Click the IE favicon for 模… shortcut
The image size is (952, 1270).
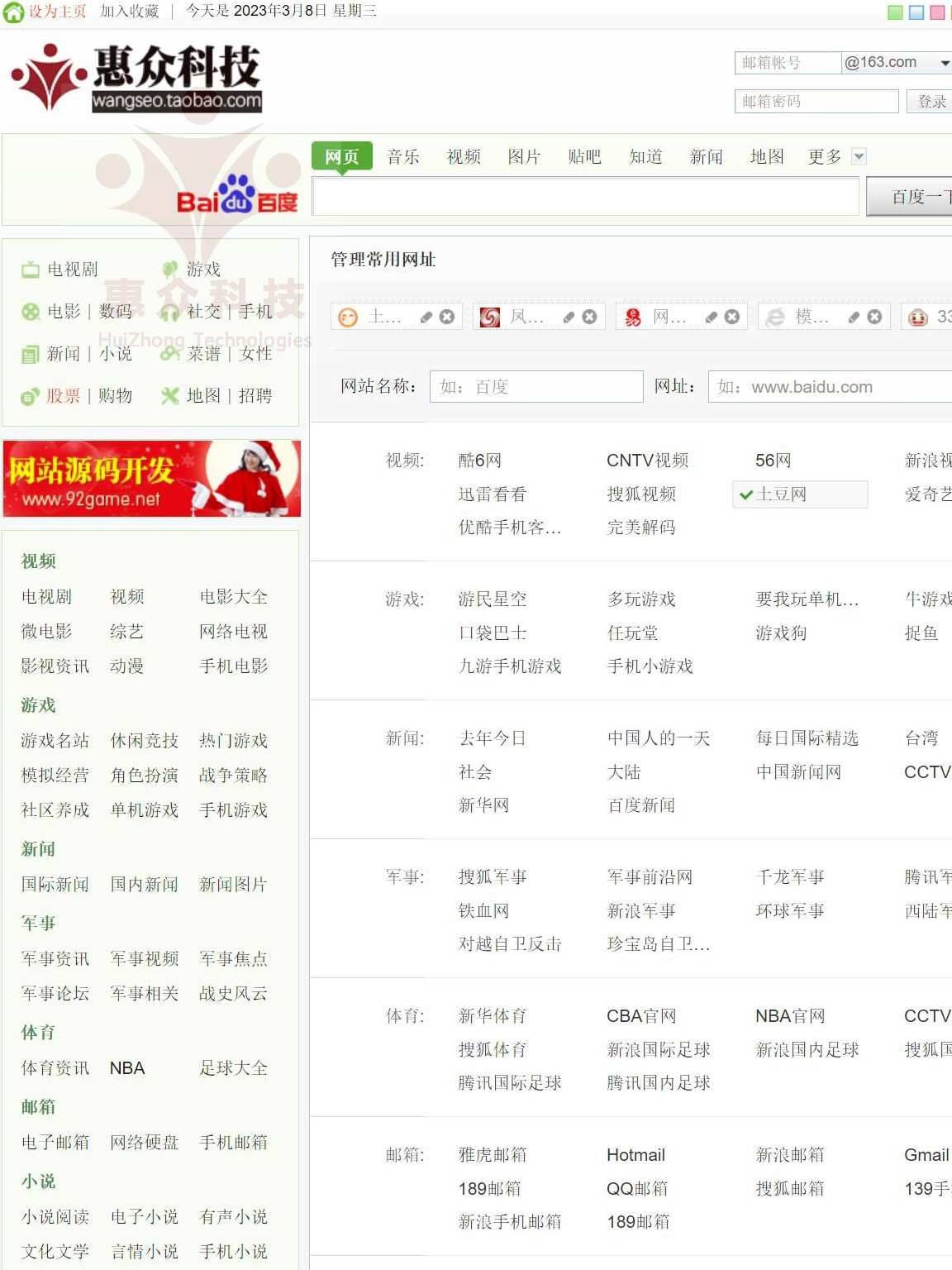pos(775,317)
